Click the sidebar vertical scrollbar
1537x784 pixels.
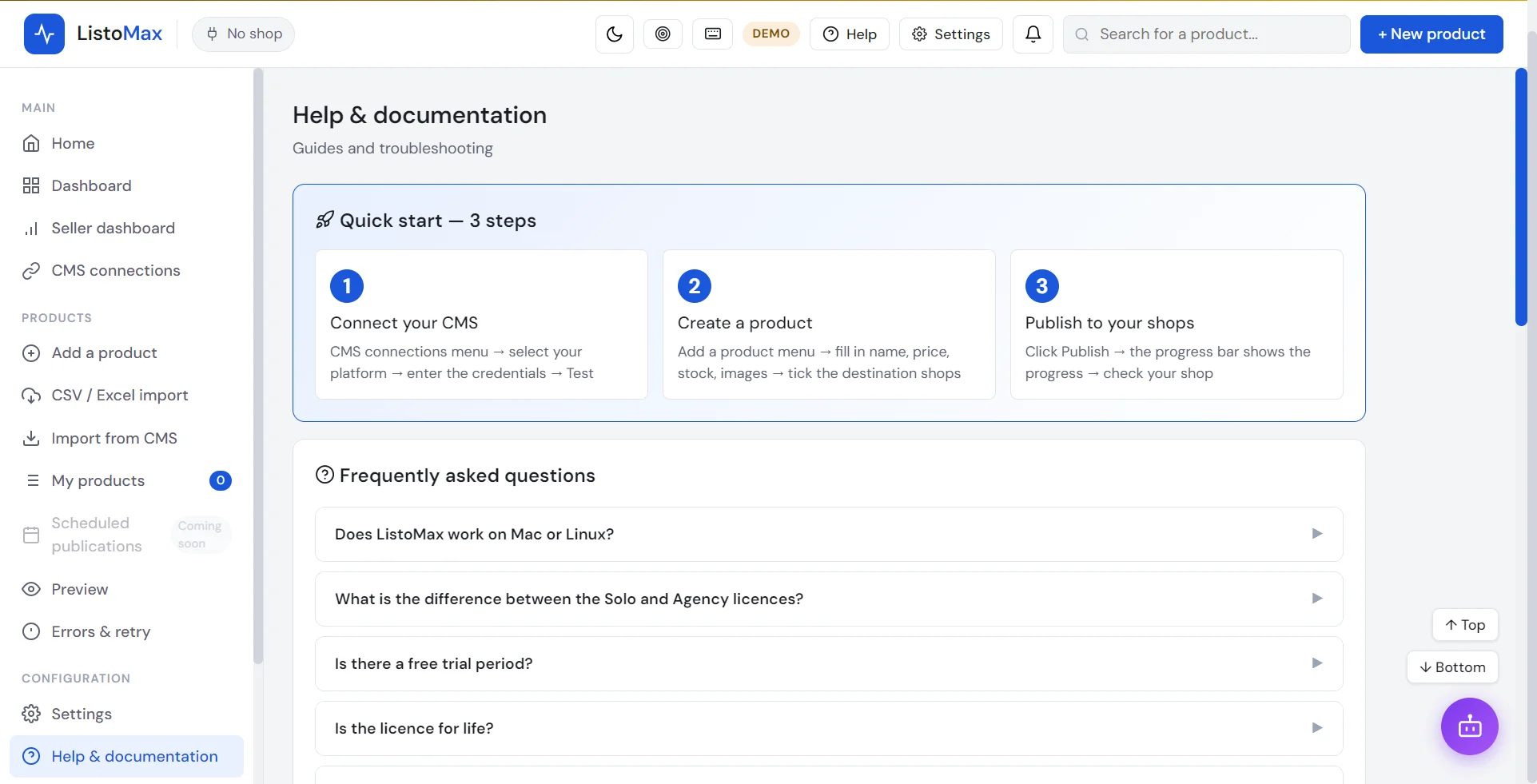(258, 366)
